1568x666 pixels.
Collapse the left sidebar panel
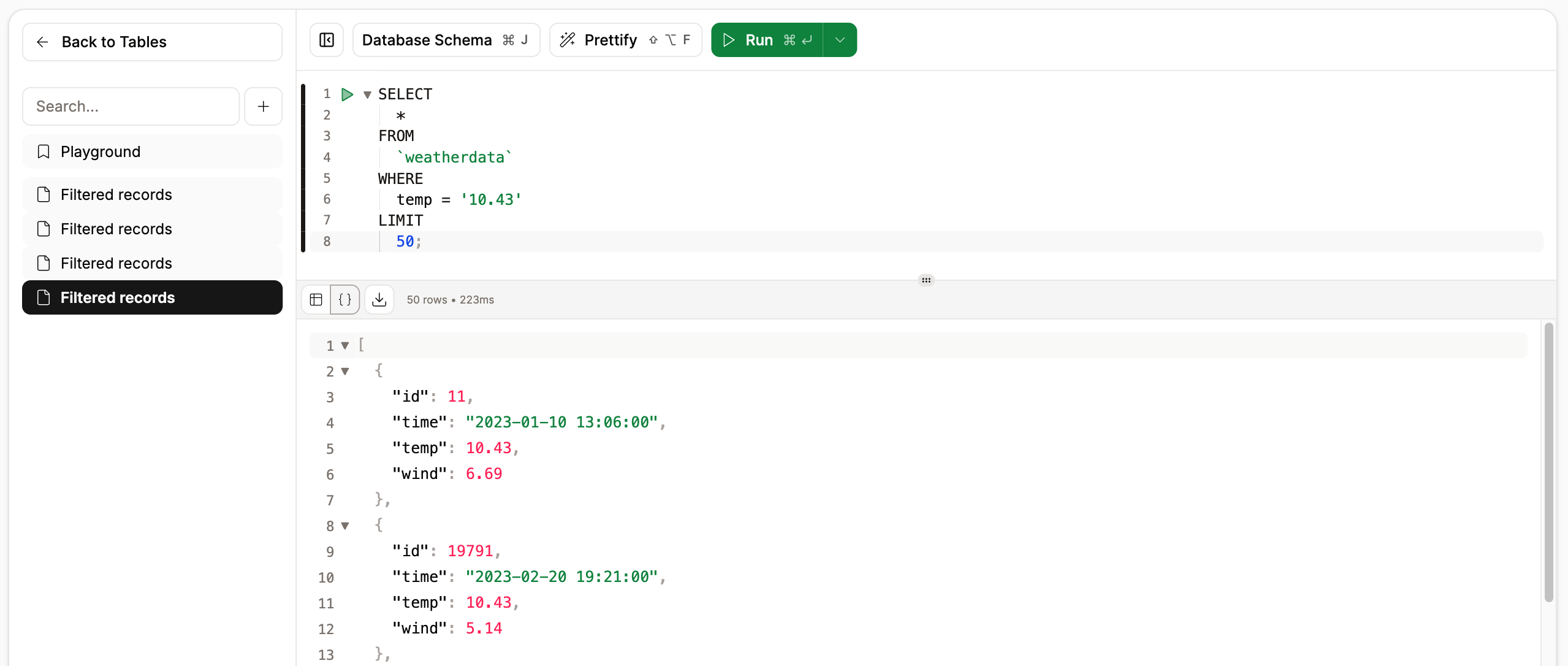point(326,39)
